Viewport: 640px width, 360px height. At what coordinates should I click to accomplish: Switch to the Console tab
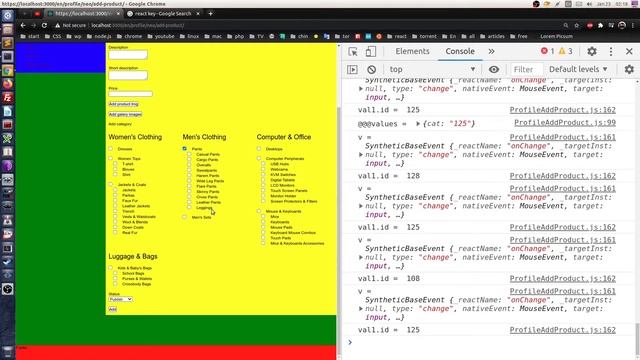(460, 51)
